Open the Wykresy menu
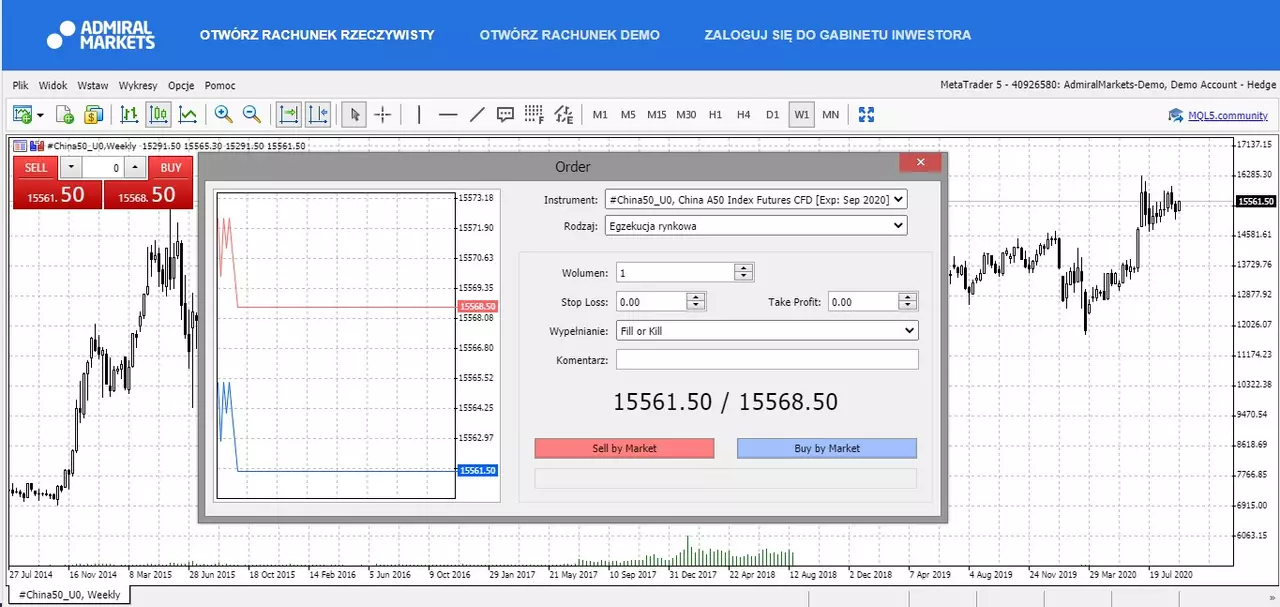 [x=138, y=86]
